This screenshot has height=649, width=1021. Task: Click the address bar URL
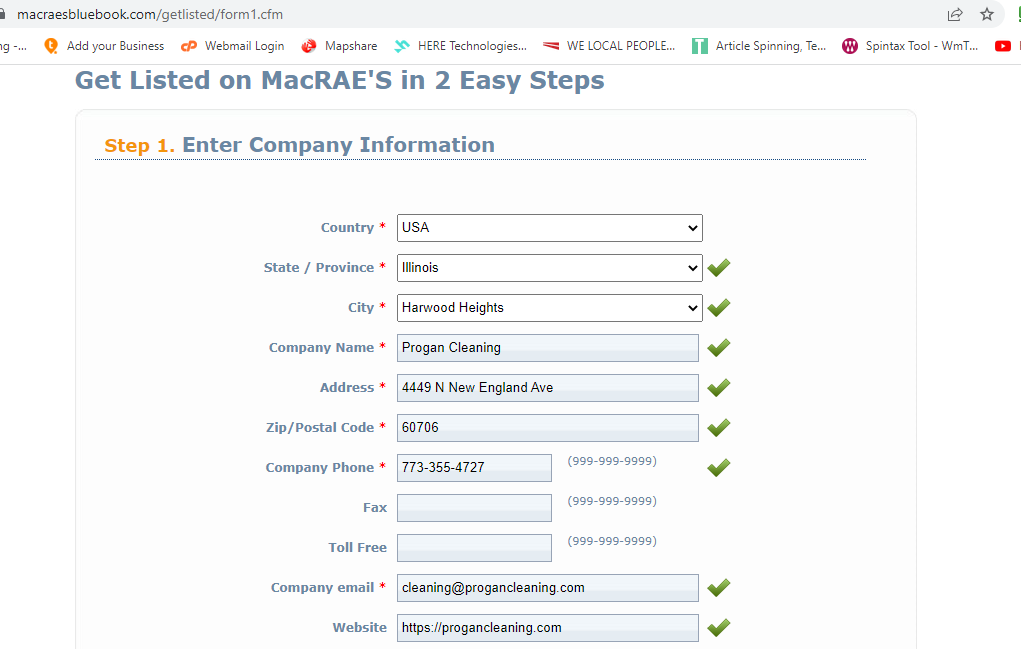click(150, 14)
